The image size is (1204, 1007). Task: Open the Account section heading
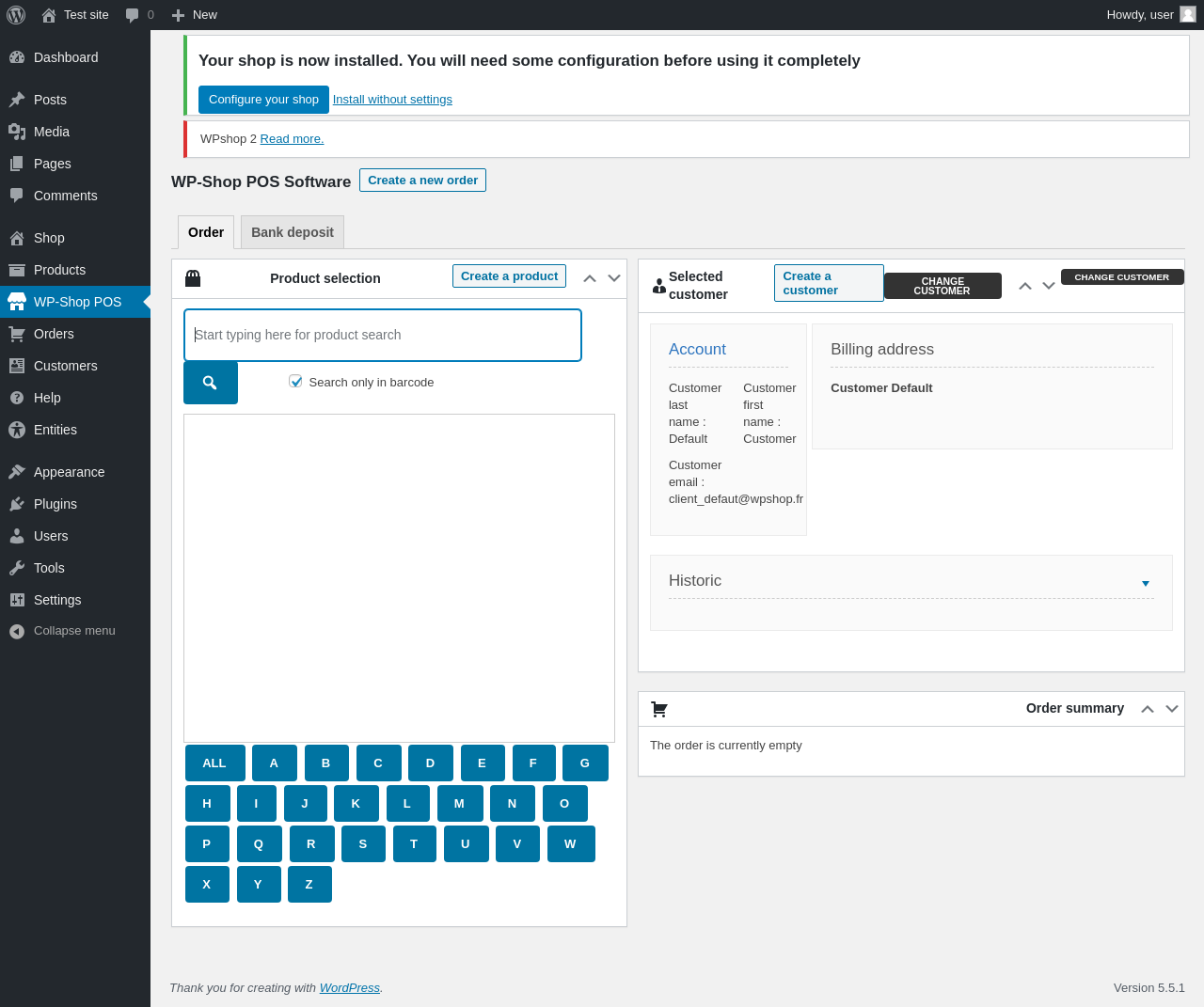click(x=697, y=350)
